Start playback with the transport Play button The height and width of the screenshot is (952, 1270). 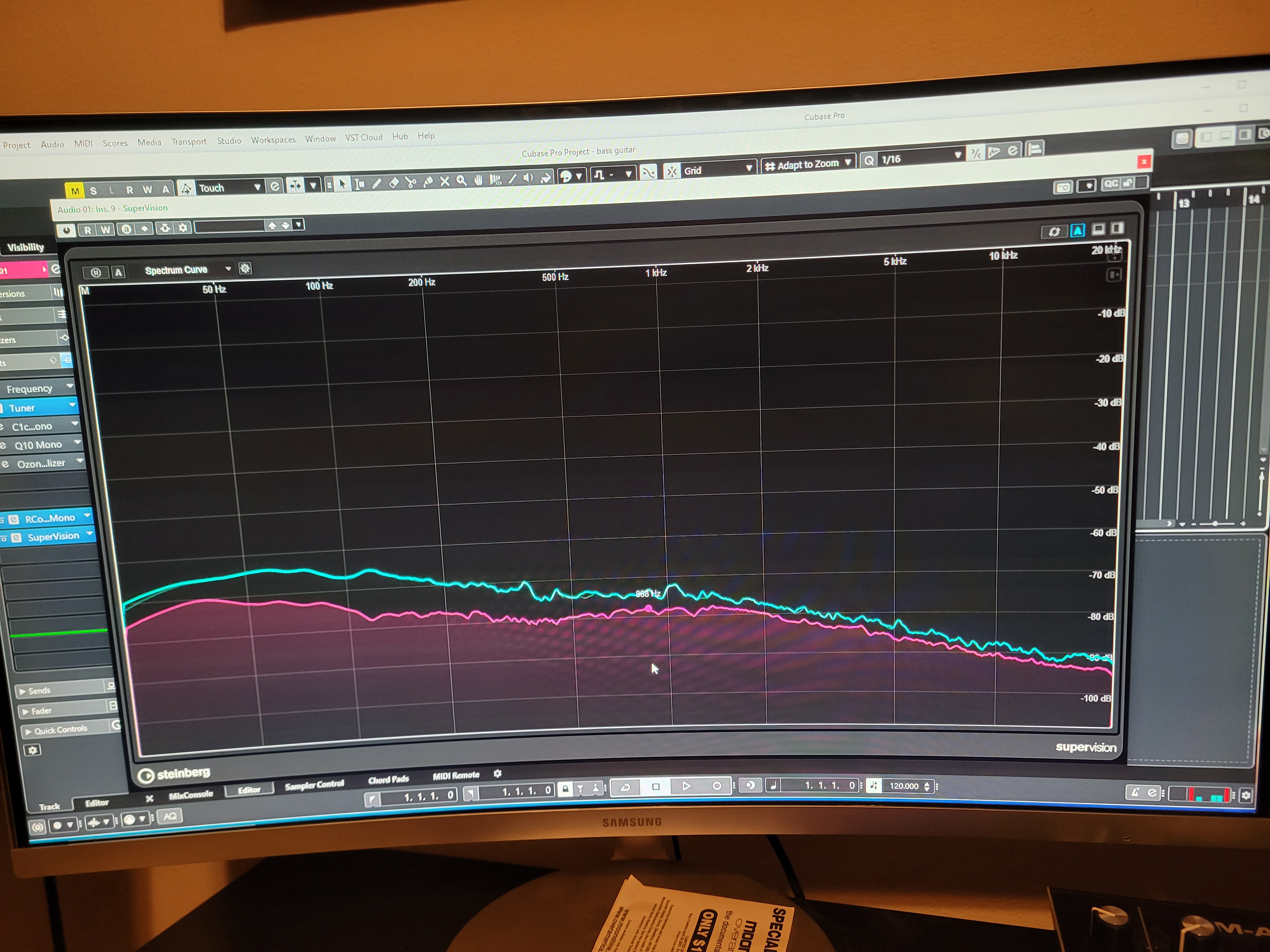685,786
